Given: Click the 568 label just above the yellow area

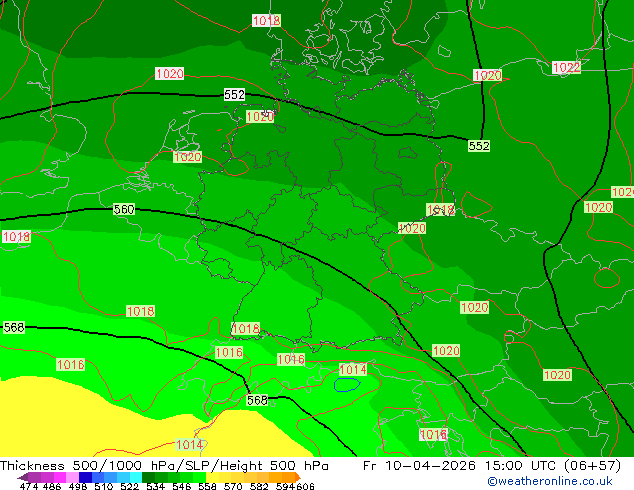Looking at the screenshot, I should coord(257,400).
